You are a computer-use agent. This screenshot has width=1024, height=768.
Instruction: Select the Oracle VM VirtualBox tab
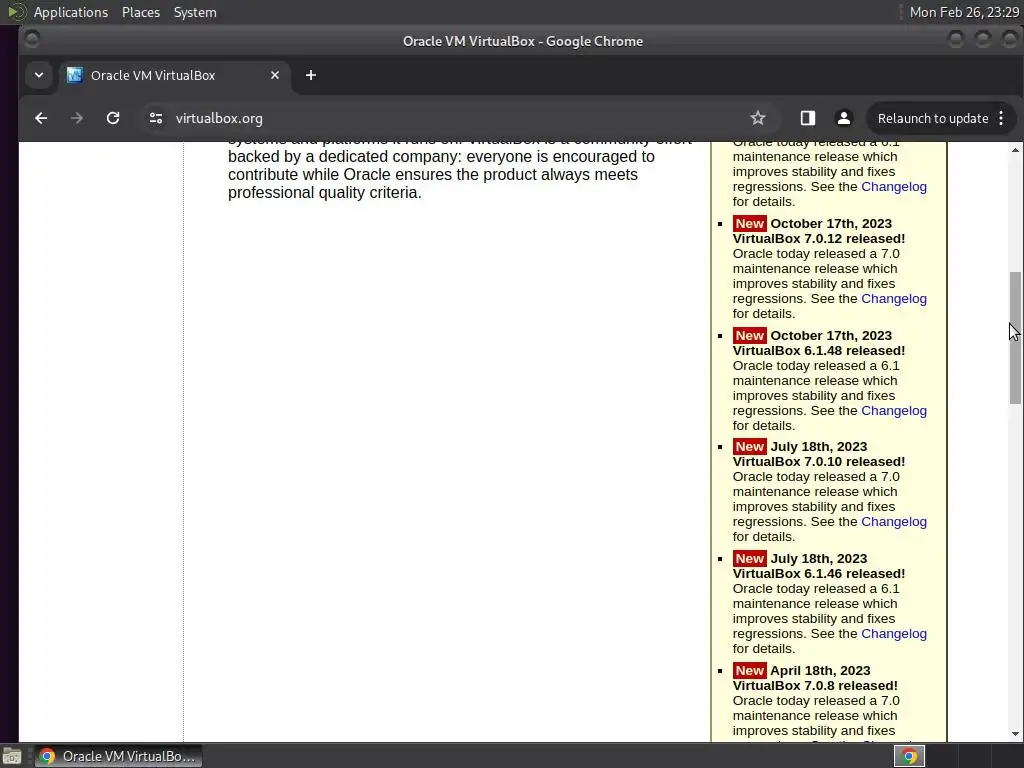pyautogui.click(x=173, y=75)
